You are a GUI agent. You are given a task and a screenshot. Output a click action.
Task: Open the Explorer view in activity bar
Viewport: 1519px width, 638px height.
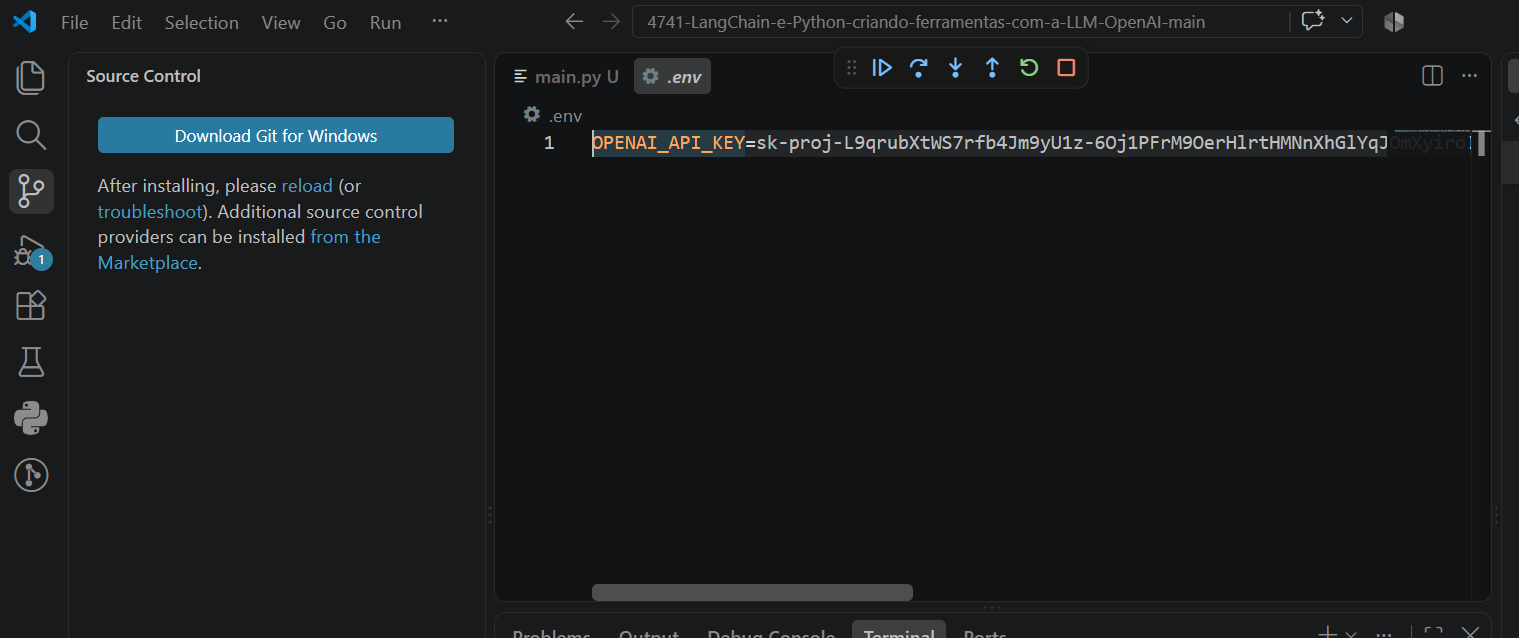point(31,78)
